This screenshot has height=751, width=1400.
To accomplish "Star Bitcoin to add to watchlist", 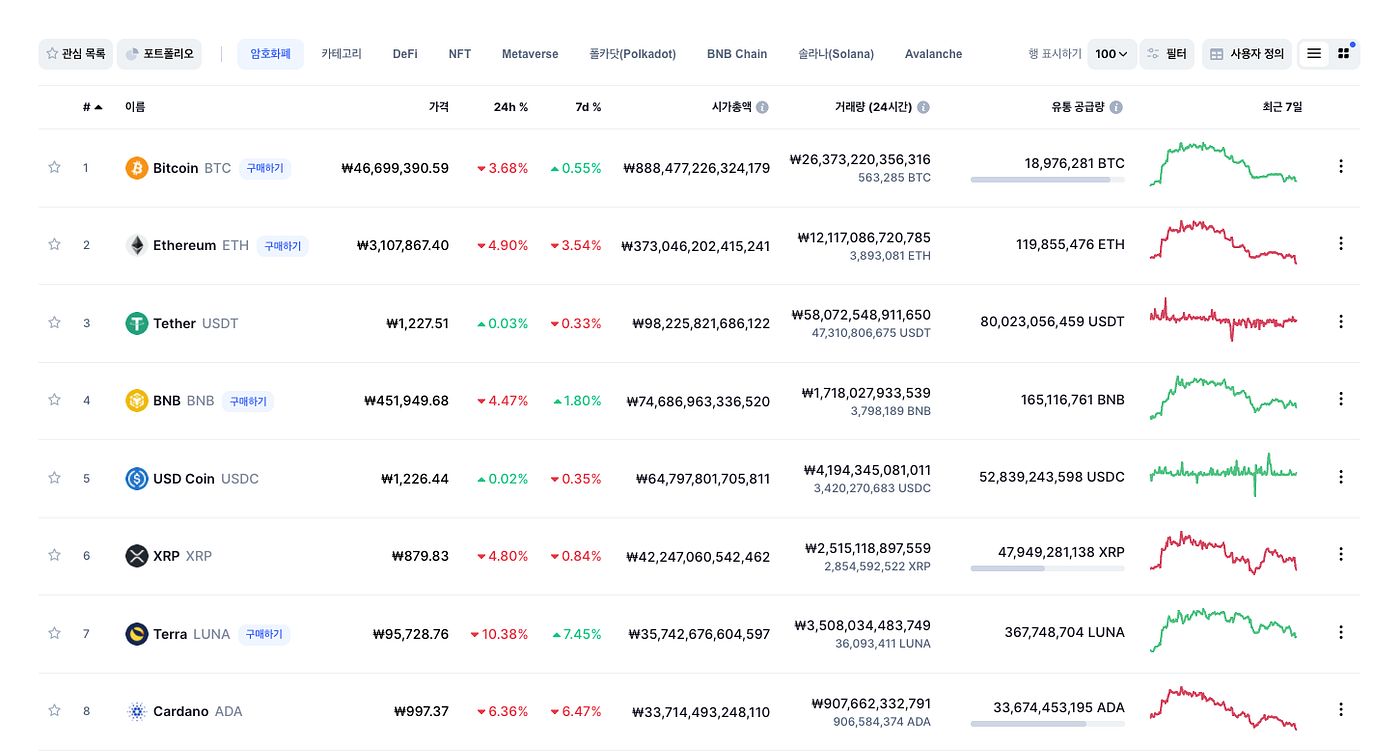I will point(54,167).
